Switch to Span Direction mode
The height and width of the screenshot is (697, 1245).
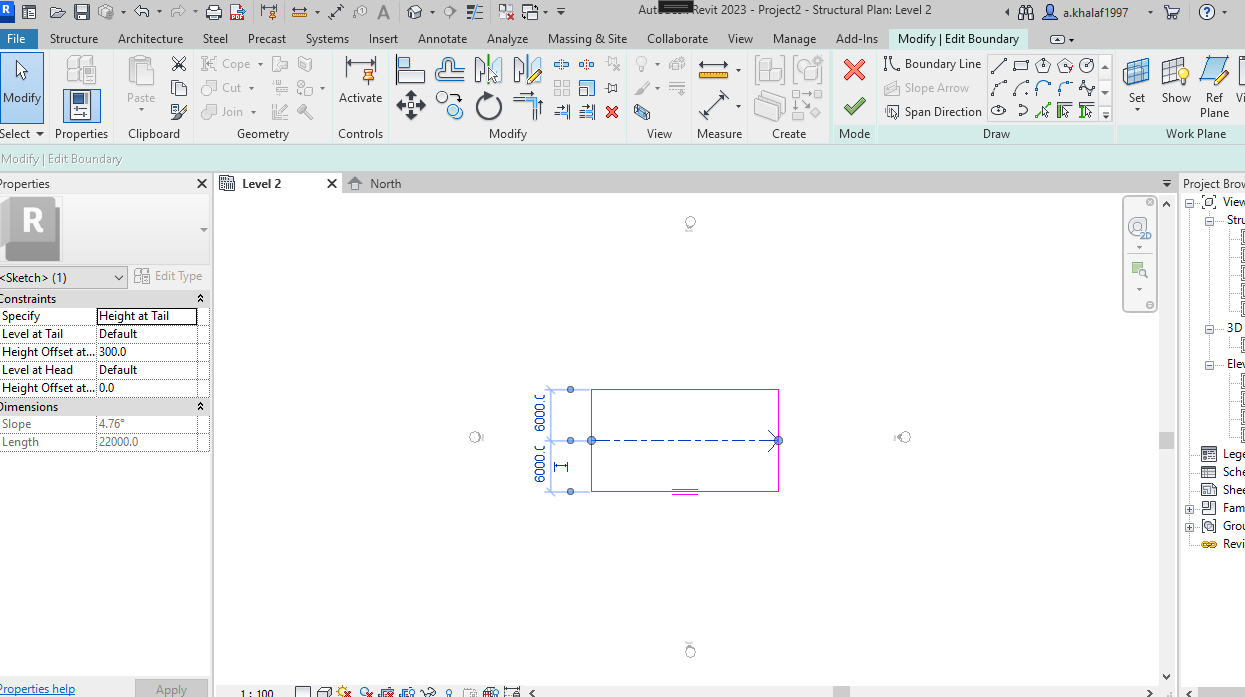[x=932, y=111]
